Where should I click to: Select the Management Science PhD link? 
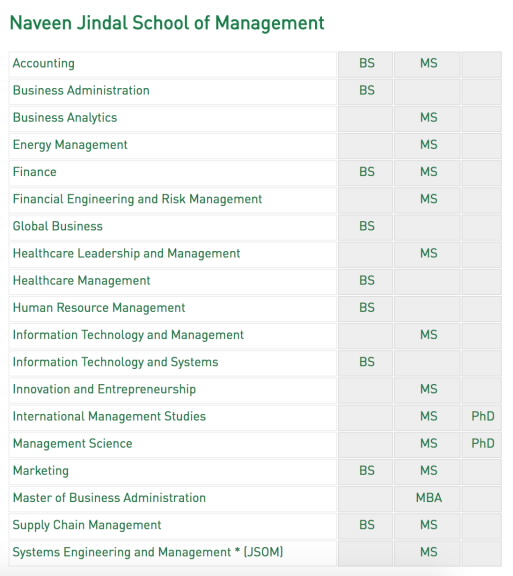482,444
